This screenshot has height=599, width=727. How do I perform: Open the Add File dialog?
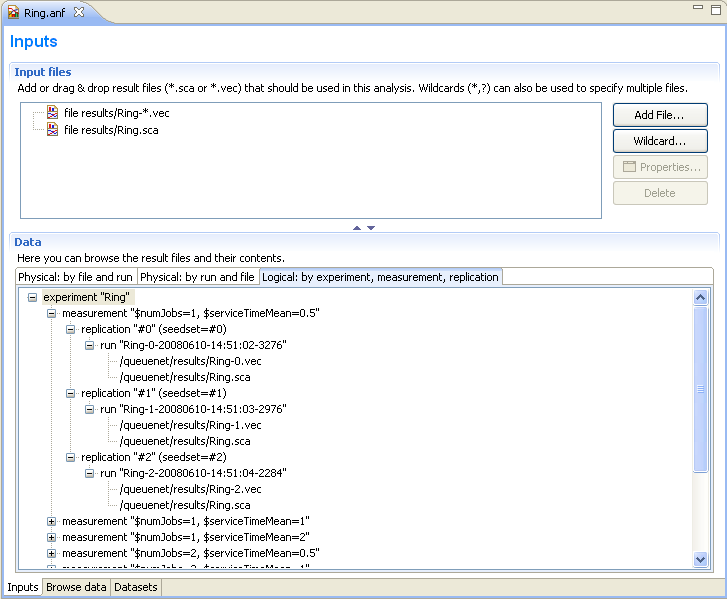tap(660, 115)
